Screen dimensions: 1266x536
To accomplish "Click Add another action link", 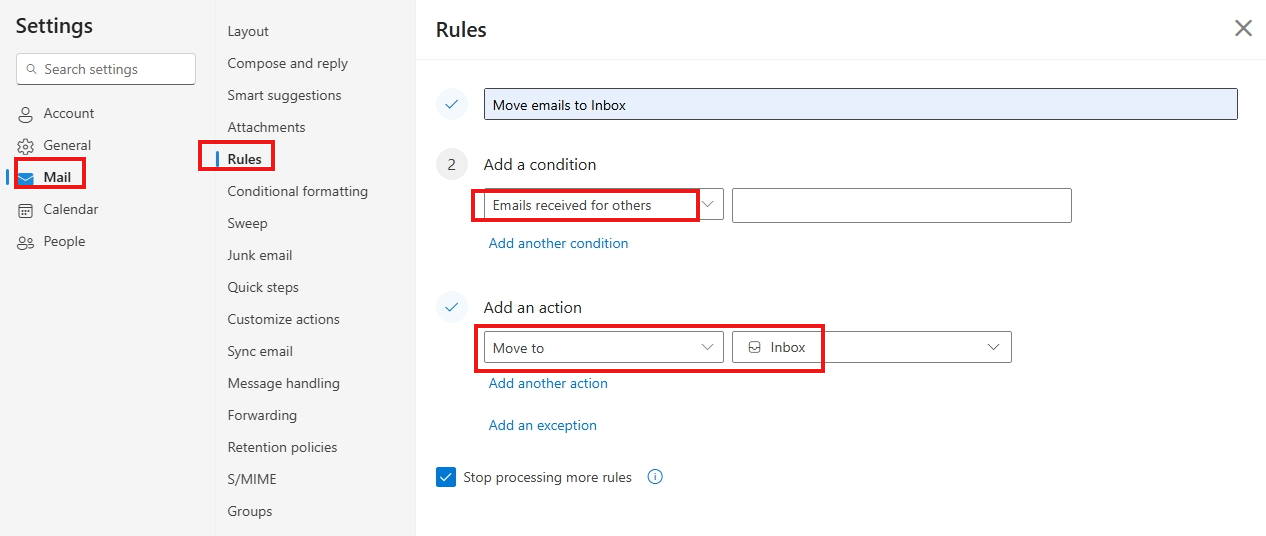I will pyautogui.click(x=548, y=383).
